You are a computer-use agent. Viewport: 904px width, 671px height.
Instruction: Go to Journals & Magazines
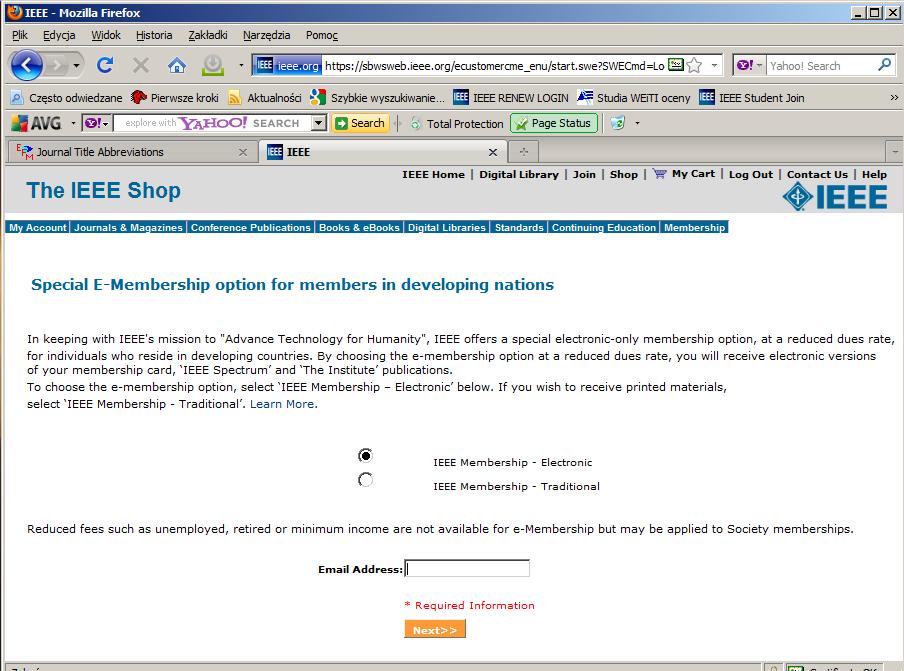pos(128,227)
